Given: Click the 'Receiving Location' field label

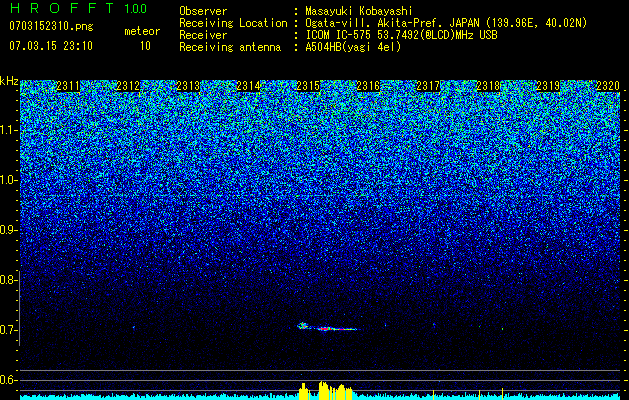Looking at the screenshot, I should coord(233,23).
